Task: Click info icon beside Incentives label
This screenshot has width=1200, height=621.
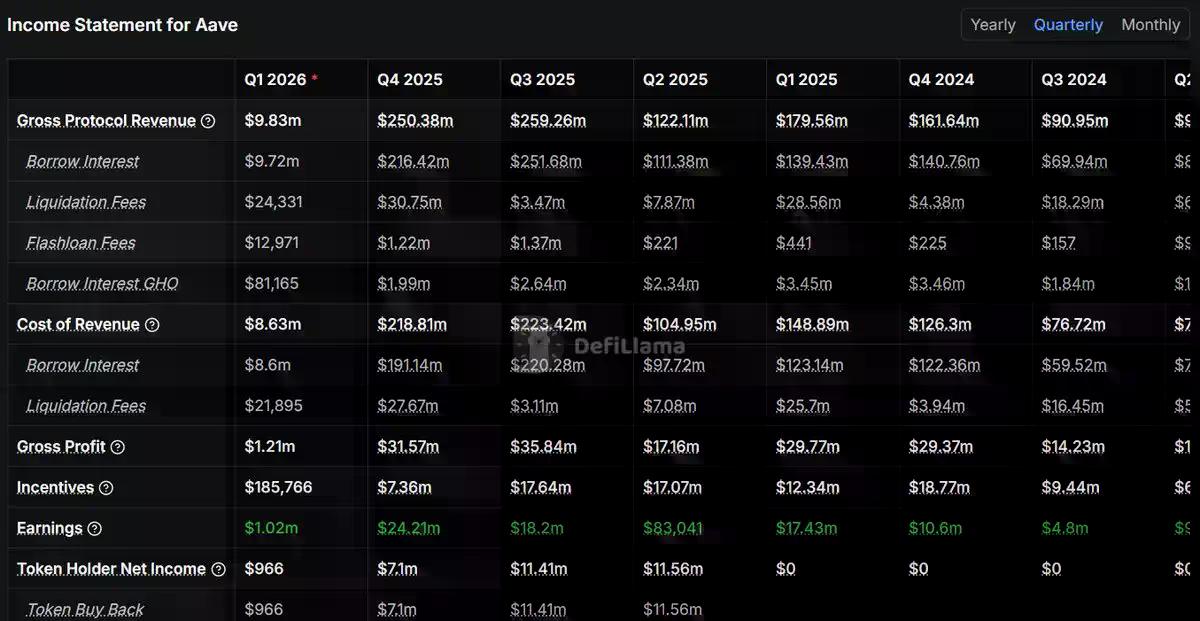Action: tap(106, 488)
